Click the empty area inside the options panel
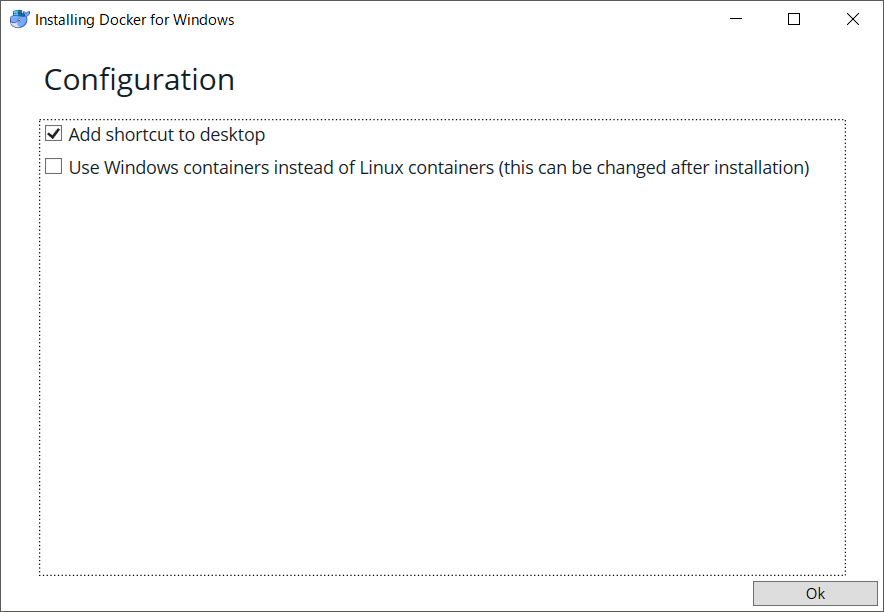Viewport: 884px width, 612px height. [440, 380]
